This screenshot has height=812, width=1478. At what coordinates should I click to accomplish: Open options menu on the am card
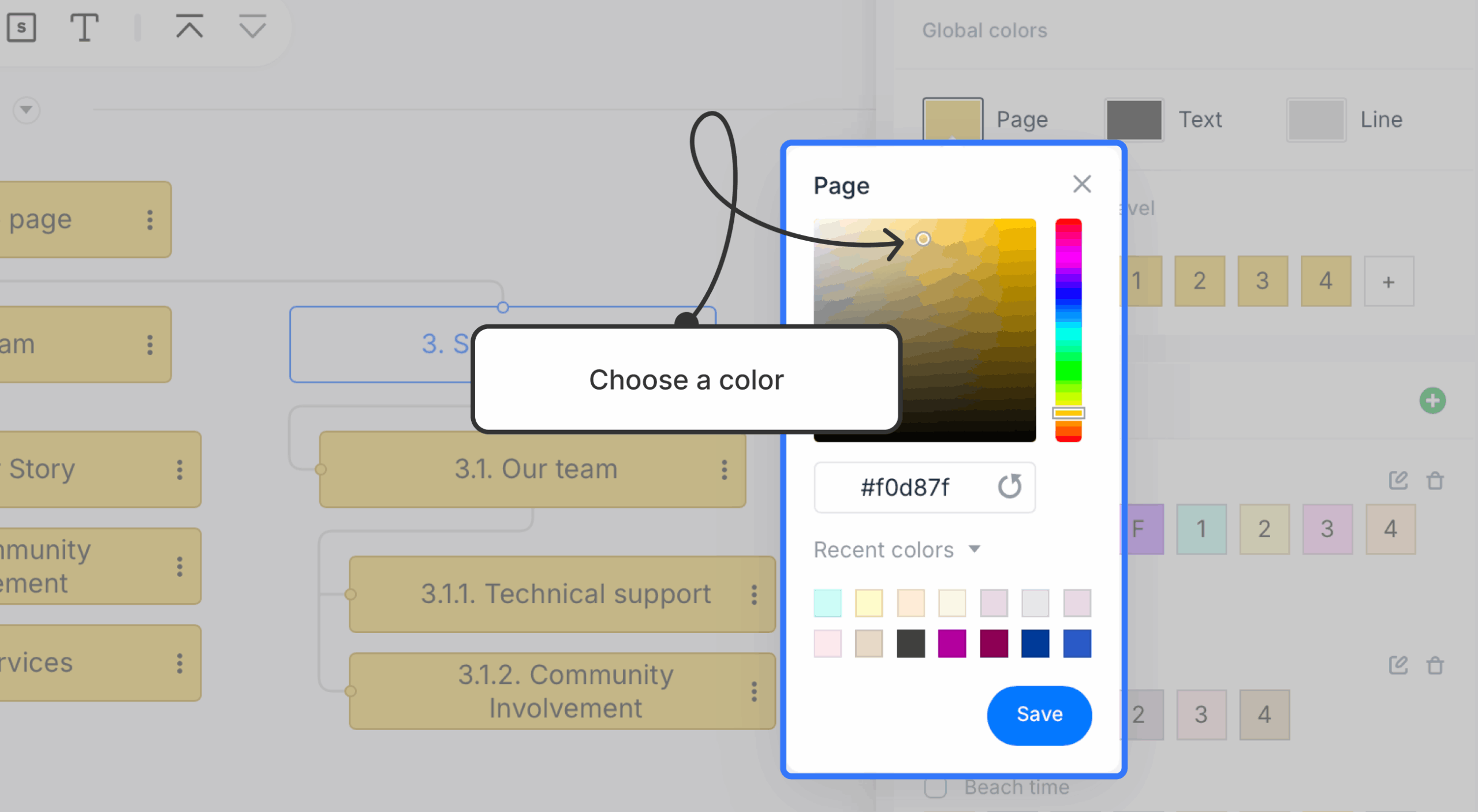[150, 345]
